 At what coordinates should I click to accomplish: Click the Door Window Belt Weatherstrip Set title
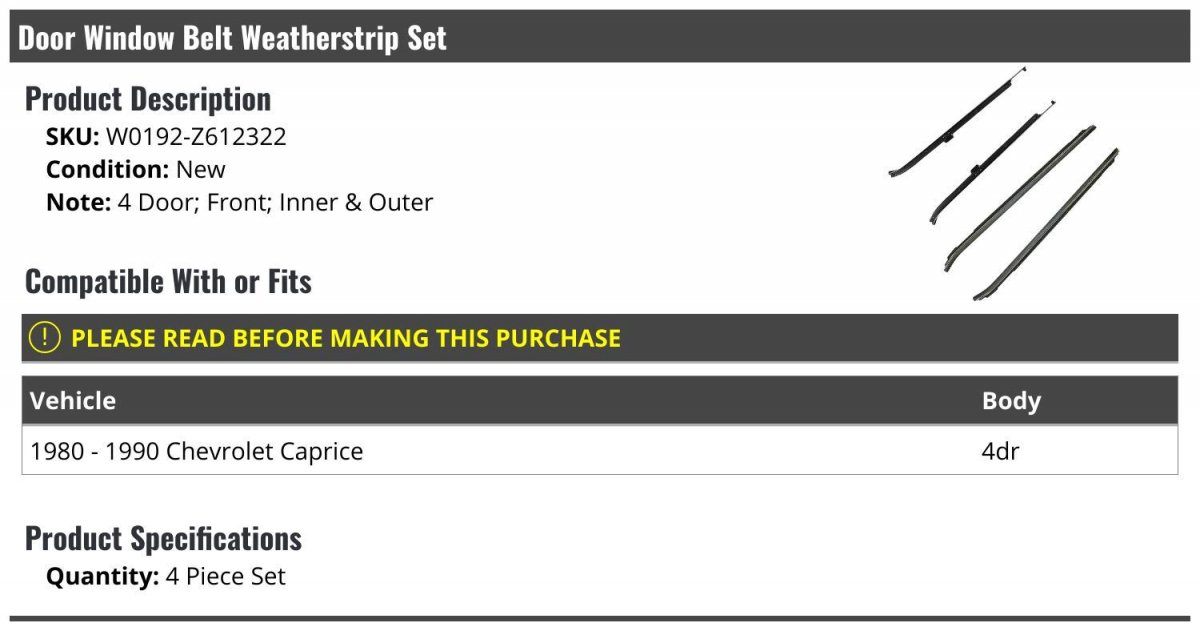pos(232,38)
